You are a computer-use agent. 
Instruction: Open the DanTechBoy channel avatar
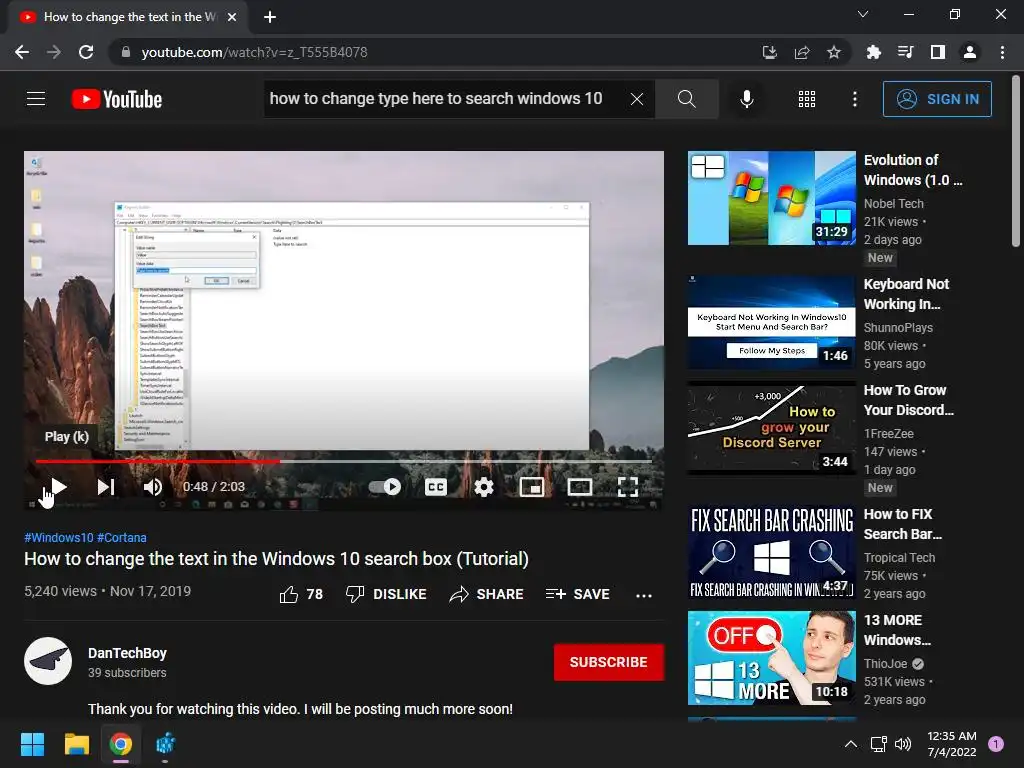(x=48, y=661)
